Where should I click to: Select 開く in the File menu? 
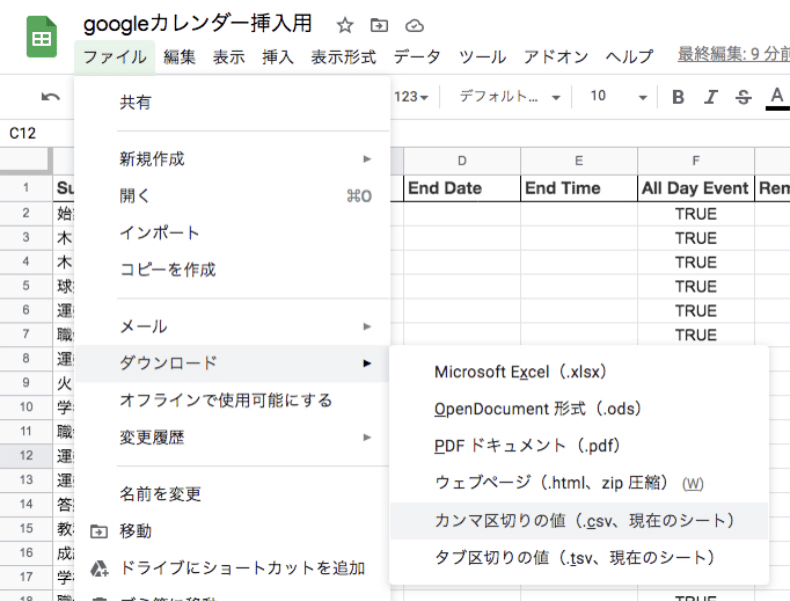click(232, 196)
